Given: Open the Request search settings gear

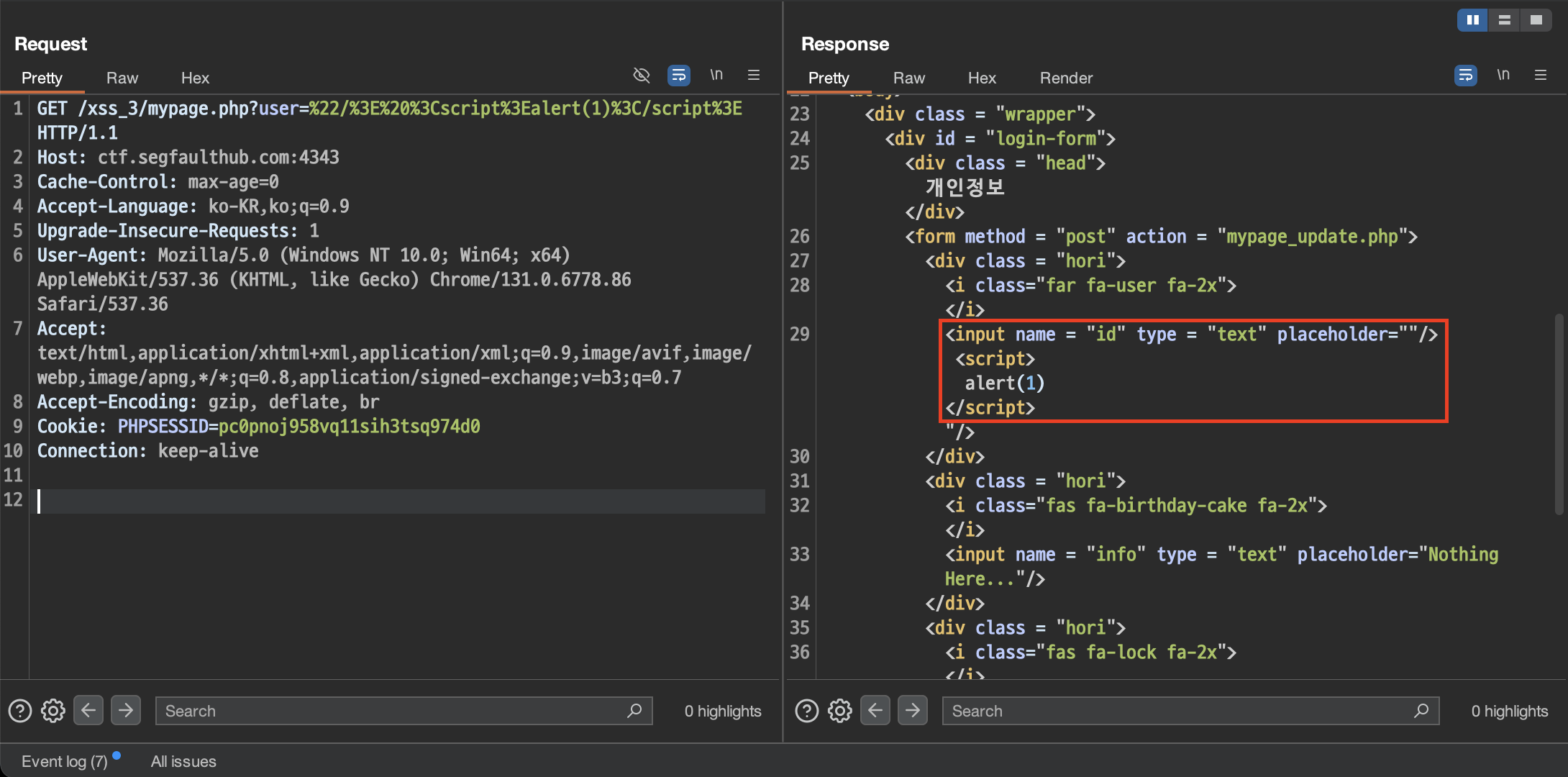Looking at the screenshot, I should (x=53, y=711).
